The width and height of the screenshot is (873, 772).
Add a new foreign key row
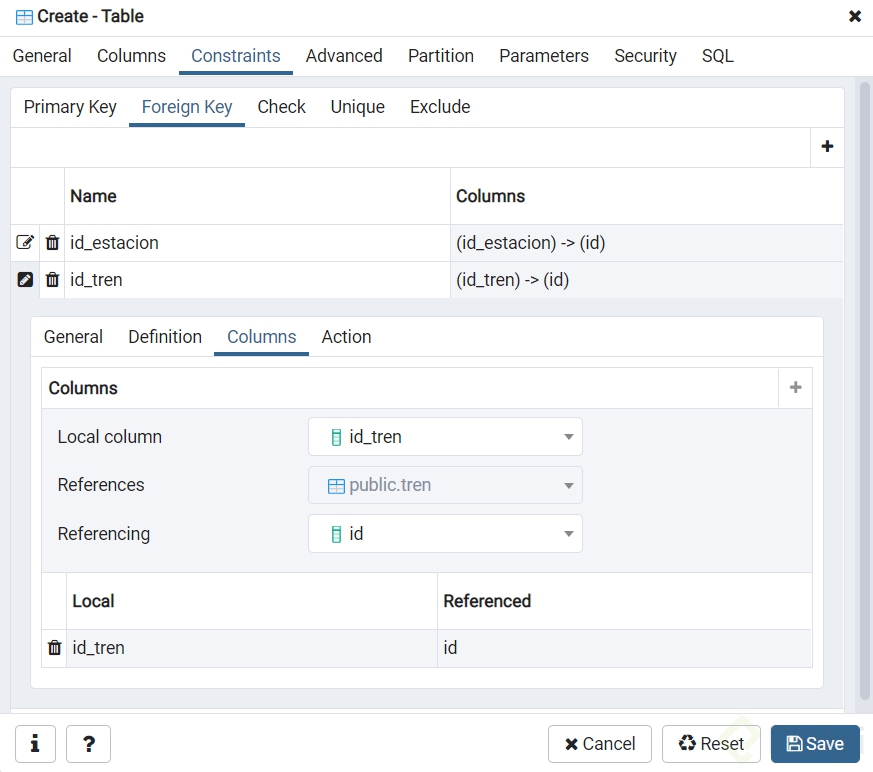click(x=827, y=147)
